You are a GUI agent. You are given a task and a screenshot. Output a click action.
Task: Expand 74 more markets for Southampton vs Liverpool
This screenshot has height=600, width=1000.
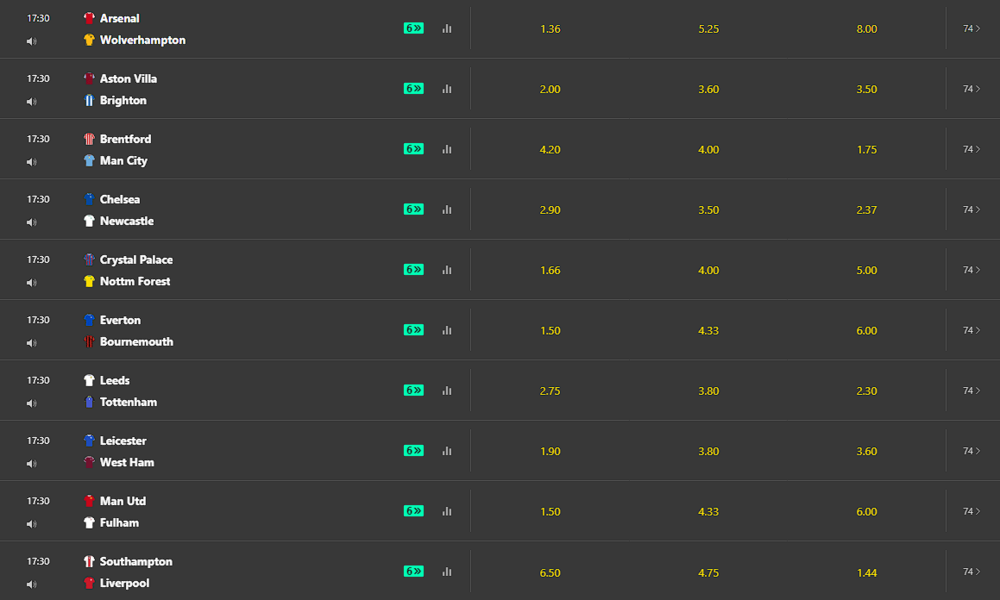click(971, 571)
